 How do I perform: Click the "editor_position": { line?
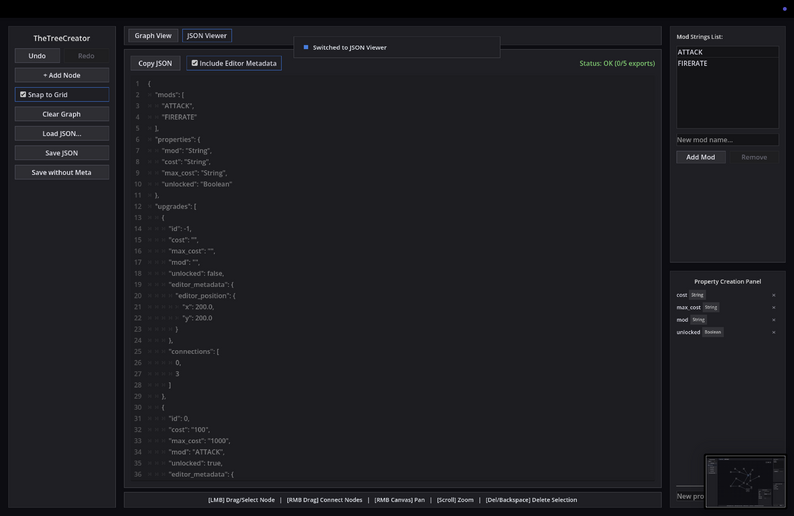point(206,295)
